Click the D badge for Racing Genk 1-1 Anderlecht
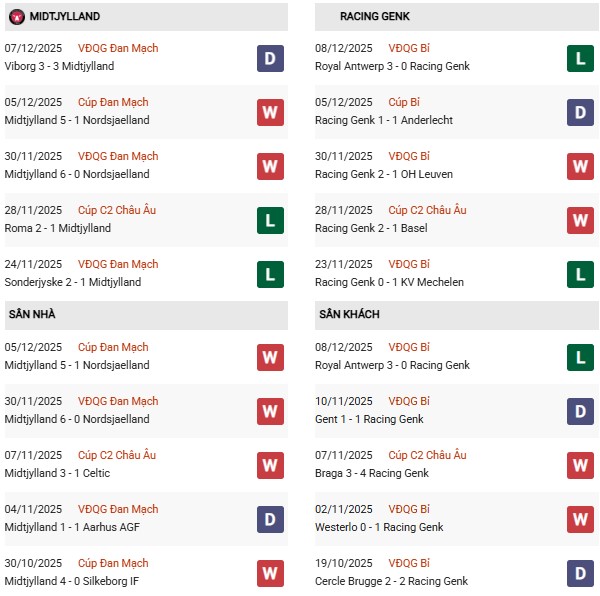Image resolution: width=600 pixels, height=596 pixels. (580, 112)
